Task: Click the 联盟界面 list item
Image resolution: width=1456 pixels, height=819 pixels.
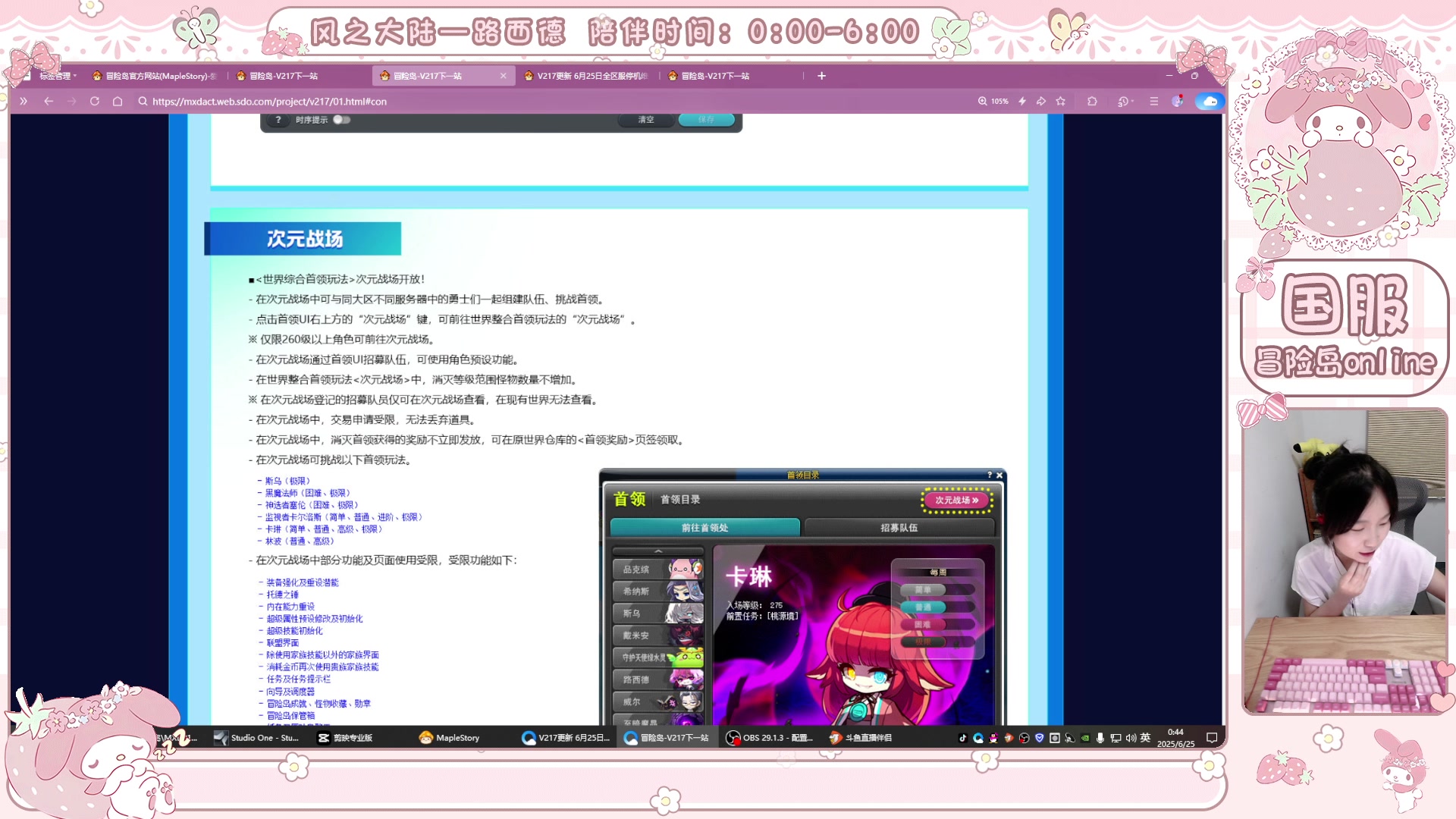Action: tap(283, 643)
